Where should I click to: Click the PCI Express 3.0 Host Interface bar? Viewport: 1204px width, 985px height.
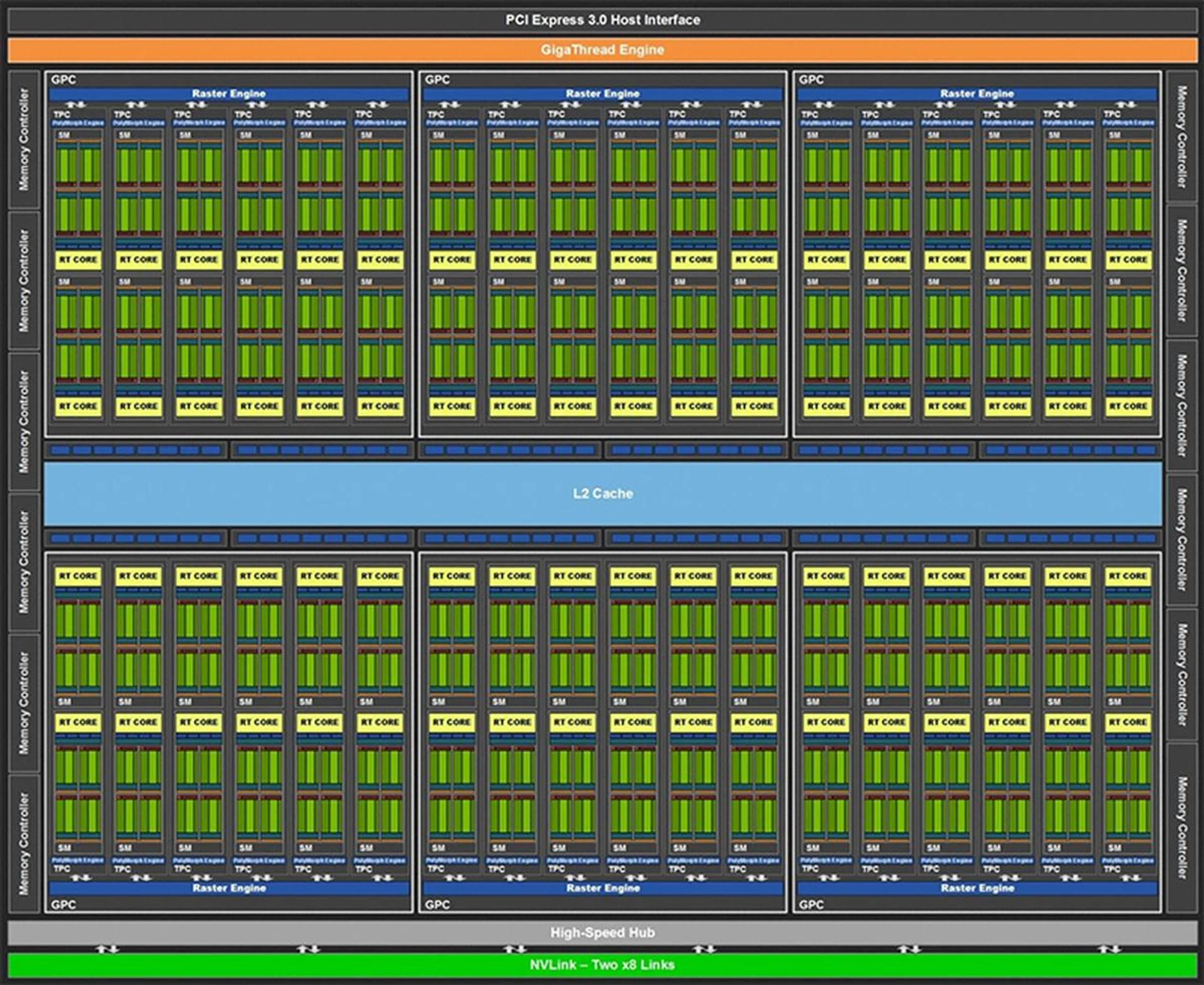pyautogui.click(x=602, y=20)
